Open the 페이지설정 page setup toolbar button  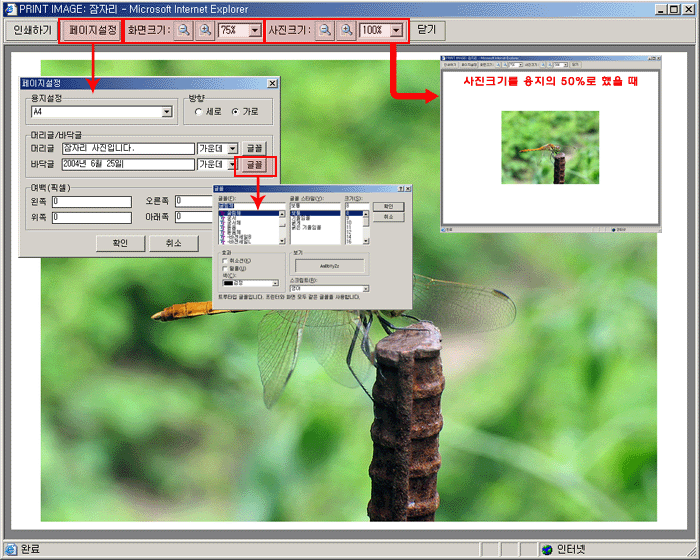click(x=93, y=31)
